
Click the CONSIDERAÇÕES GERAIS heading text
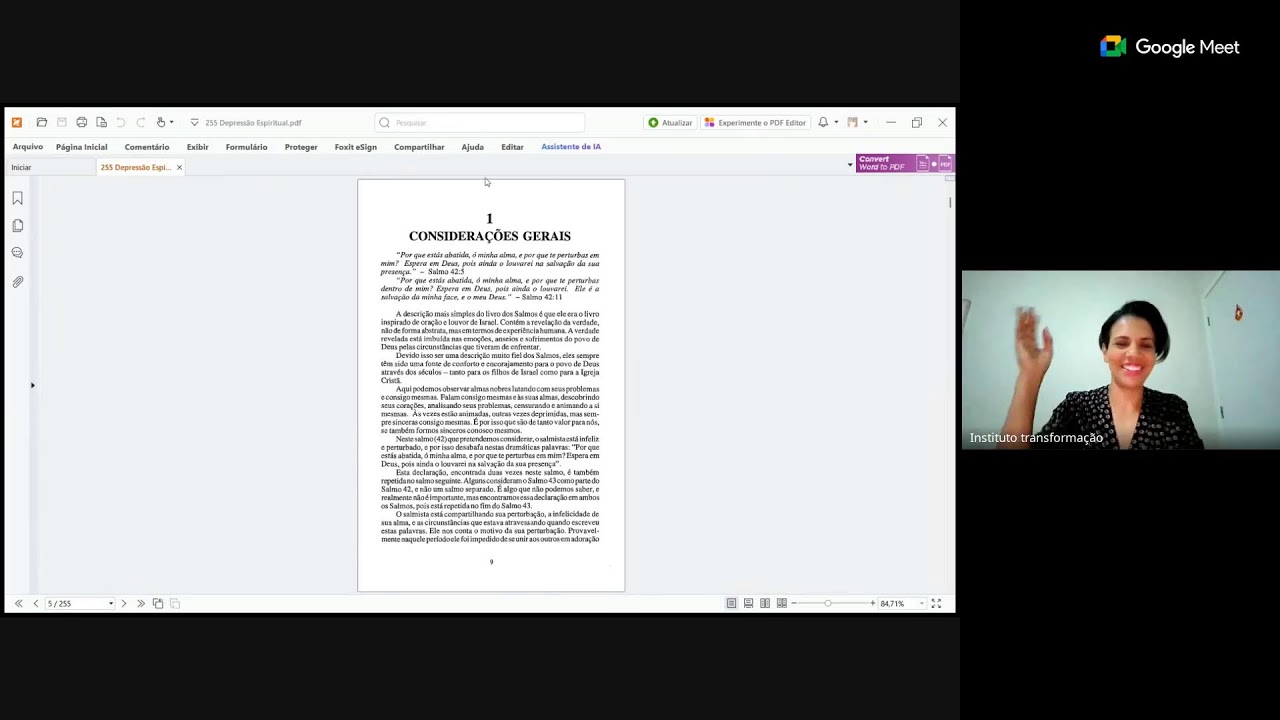pyautogui.click(x=490, y=236)
